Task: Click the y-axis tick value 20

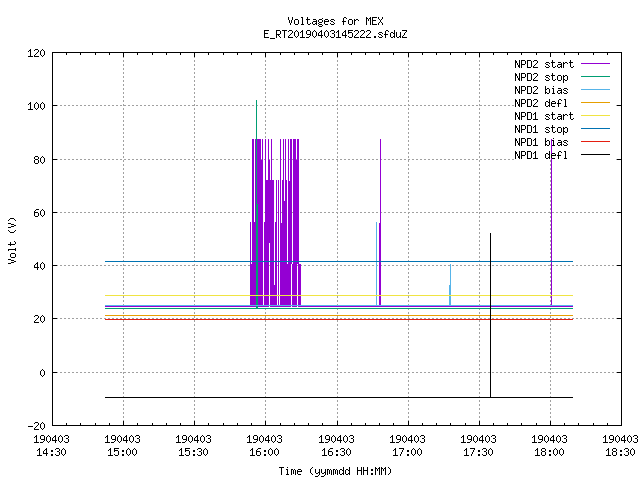Action: tap(39, 319)
